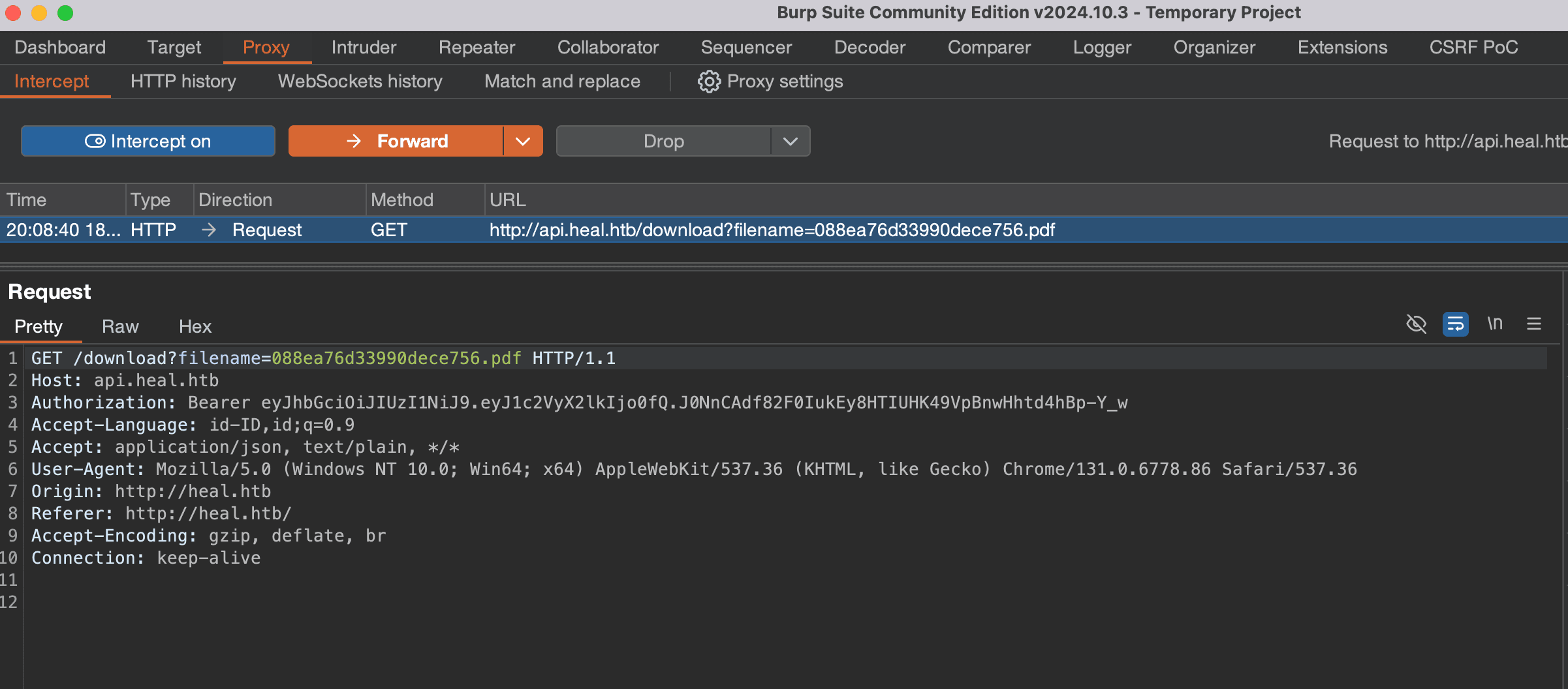Drop the intercepted request

tap(663, 141)
